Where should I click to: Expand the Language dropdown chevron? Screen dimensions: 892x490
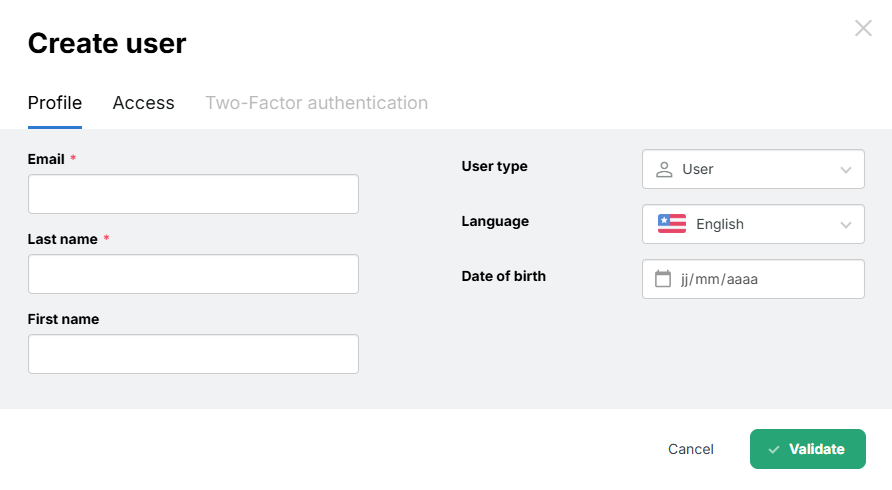846,225
